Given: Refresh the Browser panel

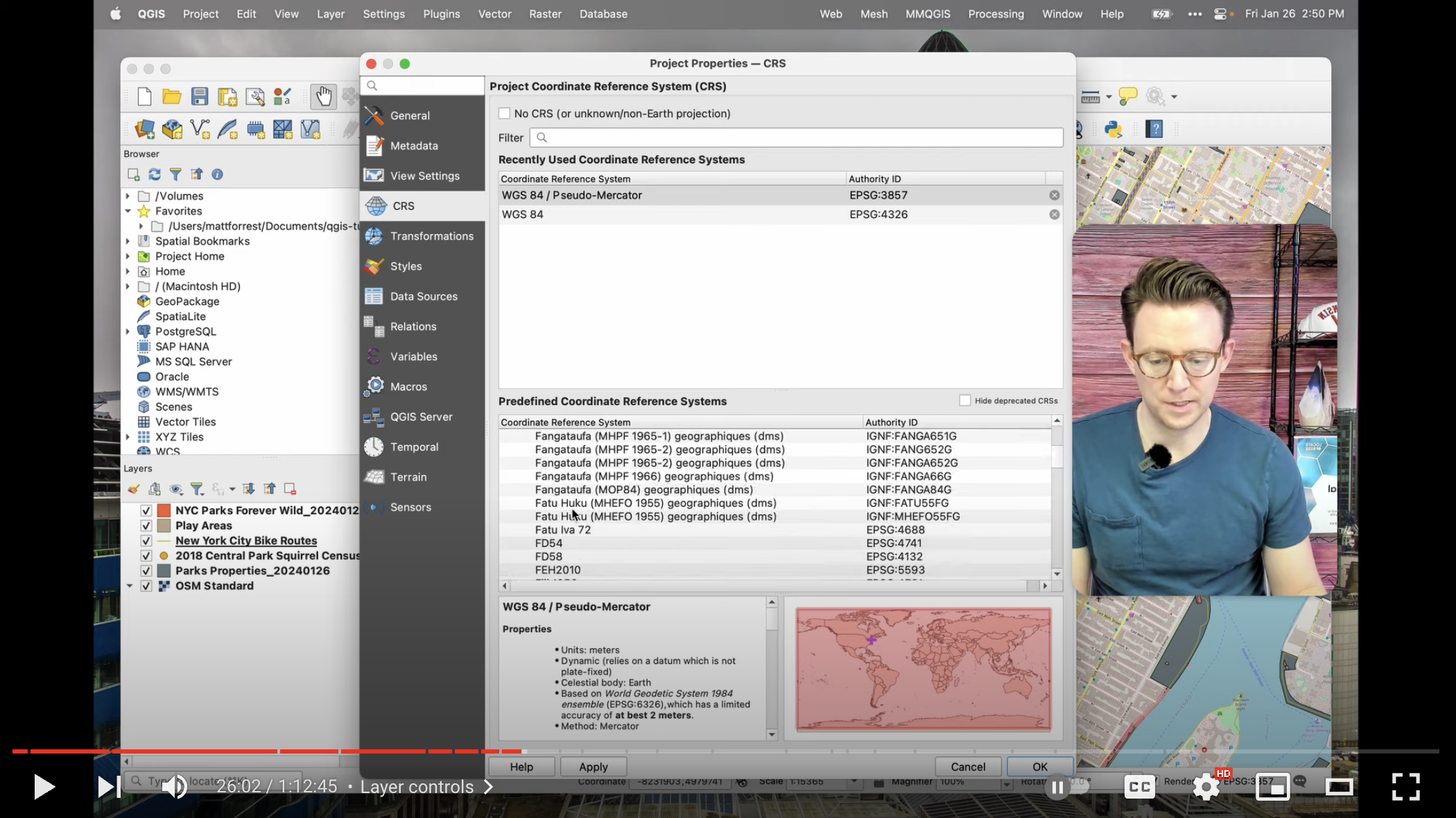Looking at the screenshot, I should point(155,175).
